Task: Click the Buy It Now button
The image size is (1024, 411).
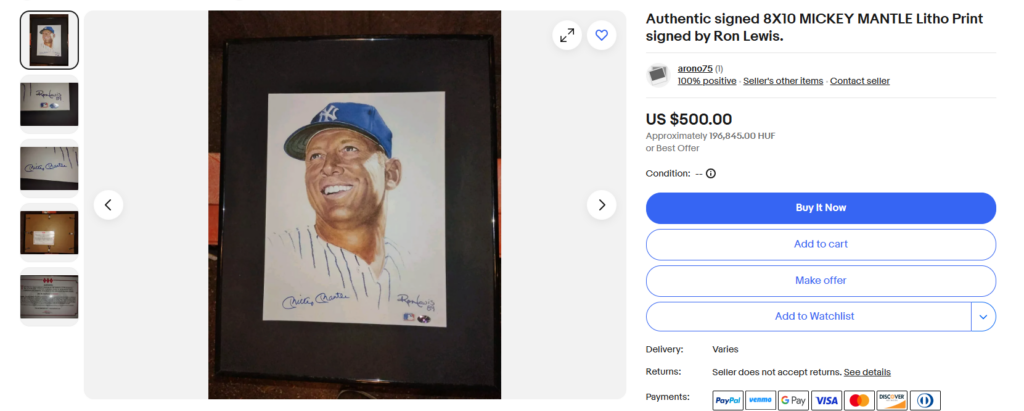Action: click(x=821, y=208)
